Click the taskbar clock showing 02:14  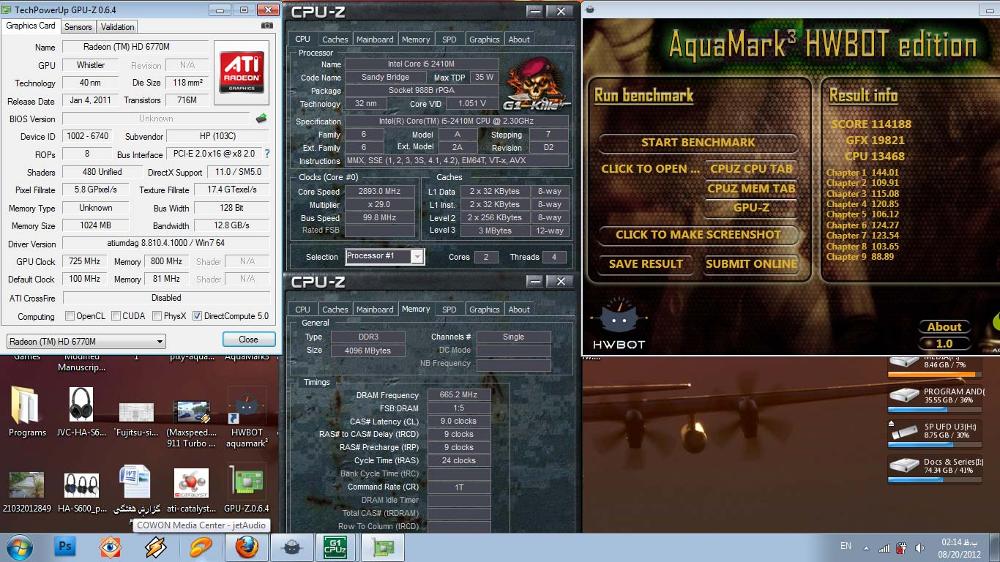959,548
